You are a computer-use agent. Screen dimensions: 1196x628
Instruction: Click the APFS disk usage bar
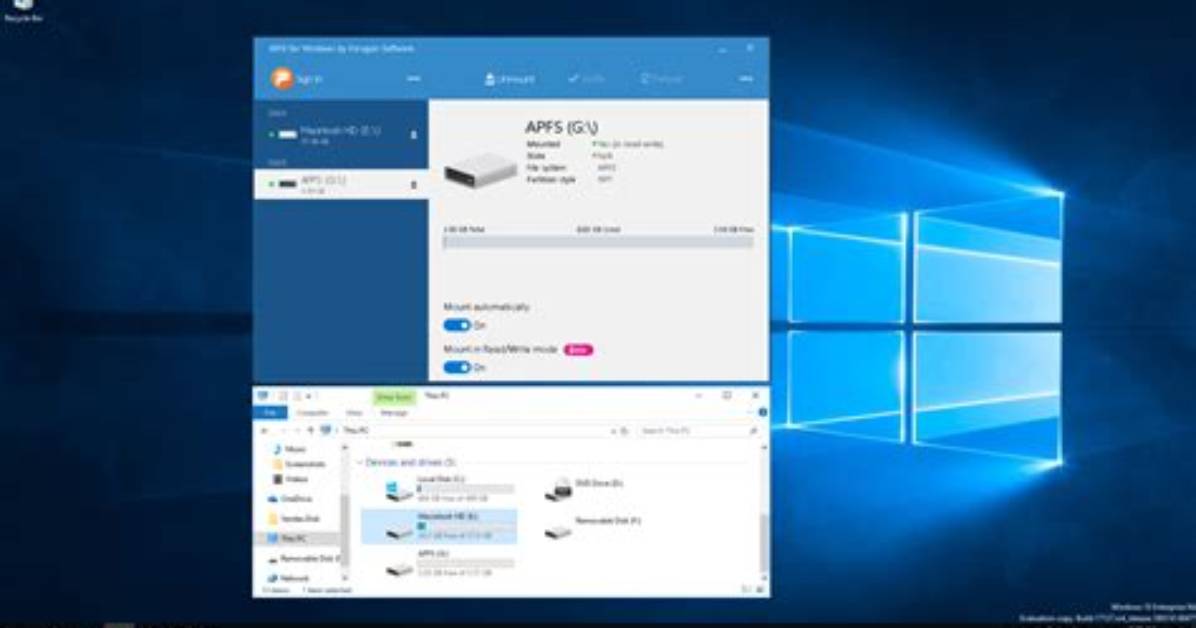[599, 242]
